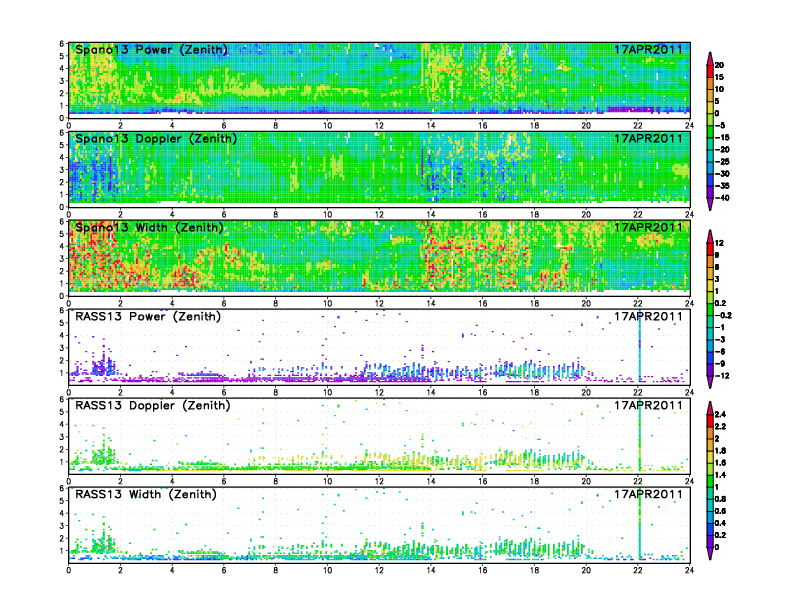Click the "Spano13 Doppler (Zenith)" panel title
The image size is (792, 612).
pos(156,139)
